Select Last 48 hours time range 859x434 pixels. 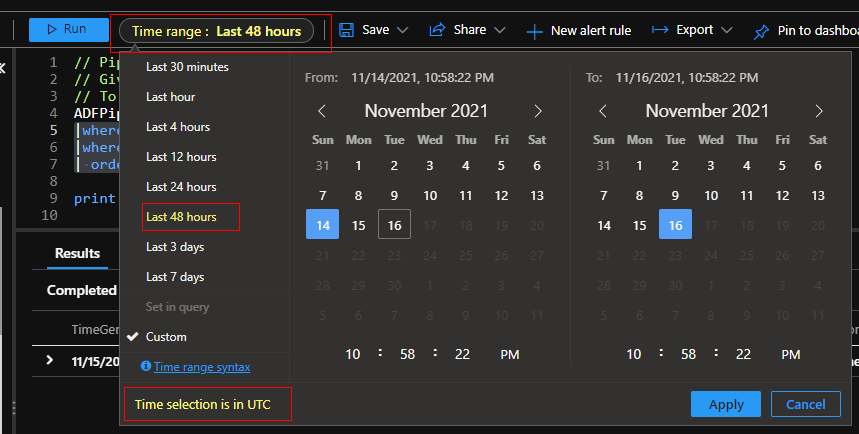pos(181,217)
